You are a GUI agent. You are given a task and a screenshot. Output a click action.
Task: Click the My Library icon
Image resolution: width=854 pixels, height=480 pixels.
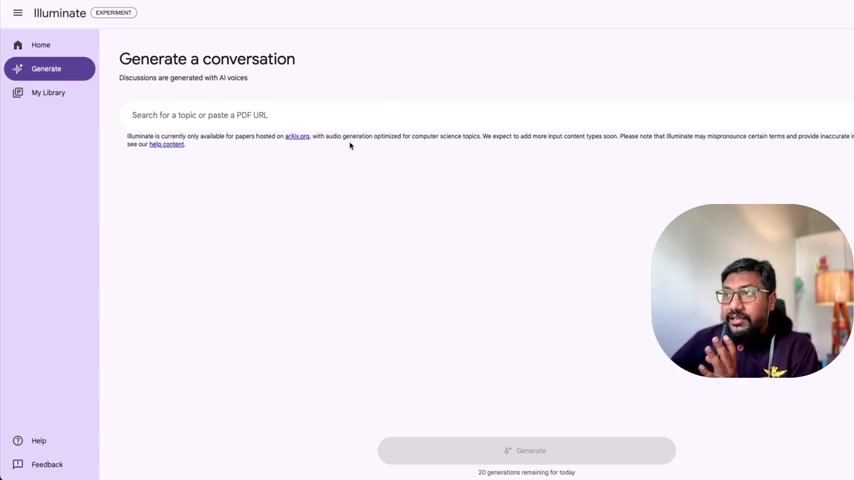tap(17, 93)
